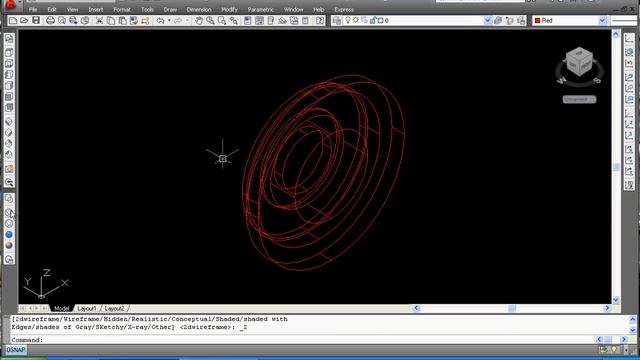Click the Help question mark icon
This screenshot has width=640, height=360.
coord(320,20)
